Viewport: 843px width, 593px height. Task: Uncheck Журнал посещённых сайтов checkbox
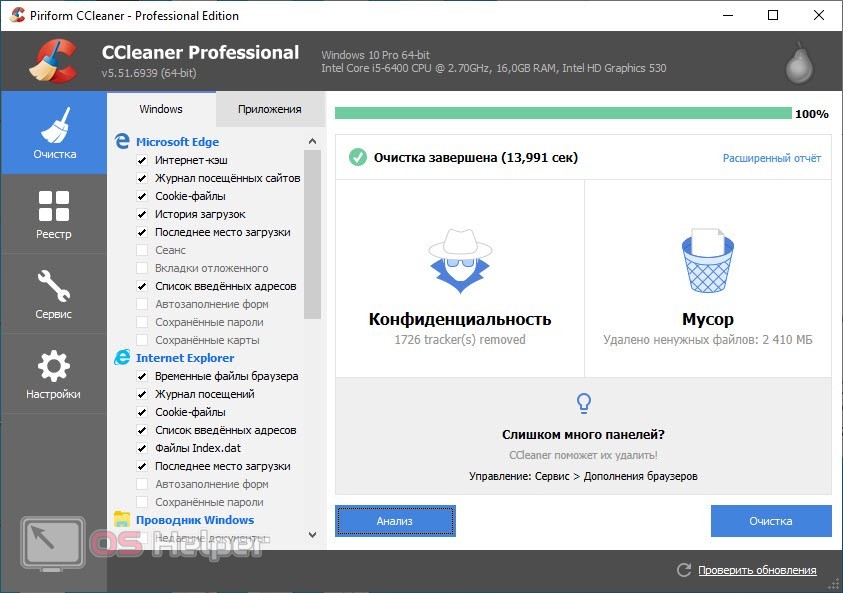(x=142, y=178)
